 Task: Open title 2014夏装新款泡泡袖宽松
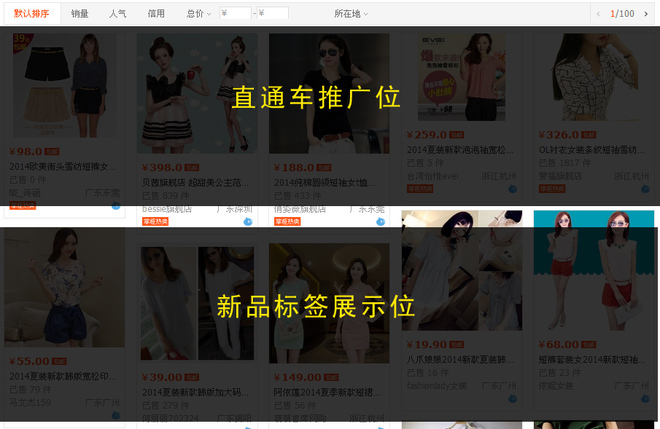(460, 150)
